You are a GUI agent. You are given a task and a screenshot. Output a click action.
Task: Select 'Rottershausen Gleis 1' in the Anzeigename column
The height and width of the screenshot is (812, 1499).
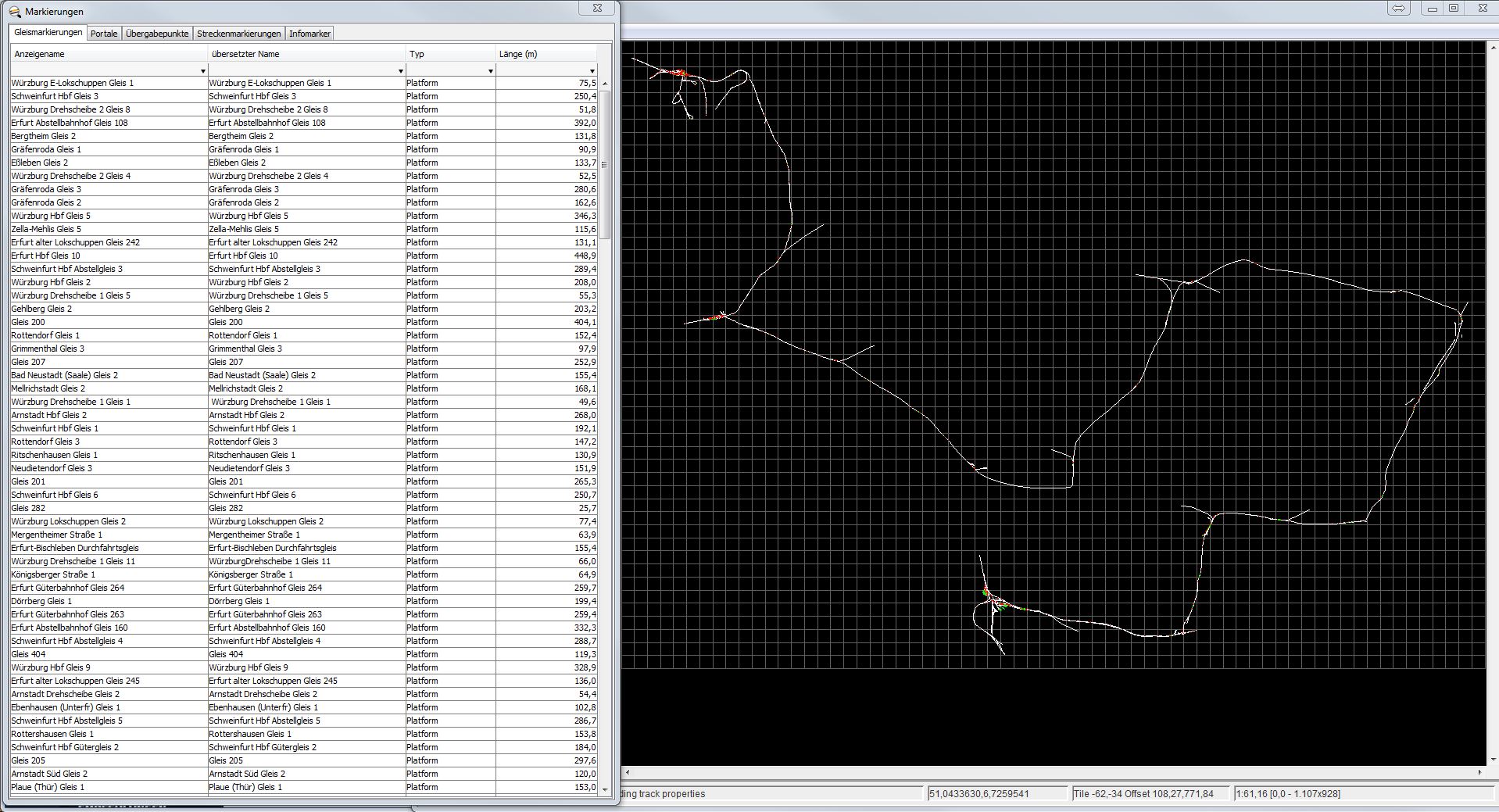pyautogui.click(x=52, y=734)
